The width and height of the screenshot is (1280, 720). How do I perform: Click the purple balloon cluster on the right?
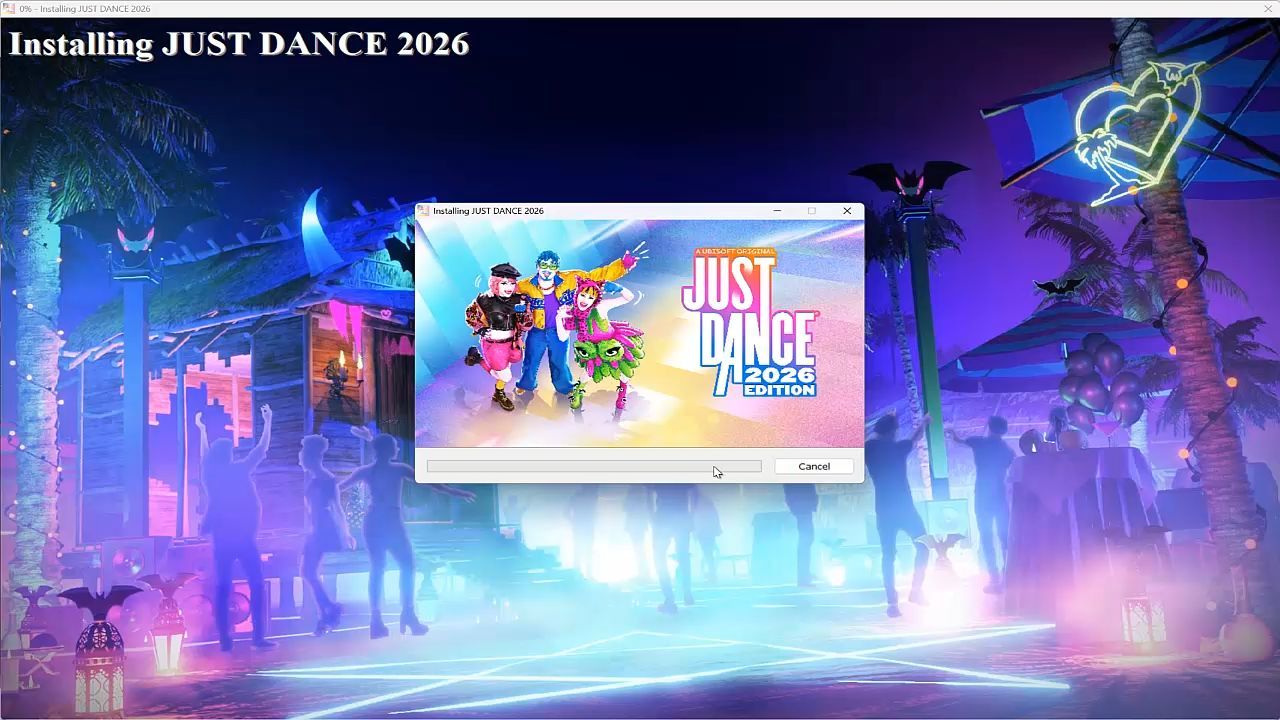click(x=1095, y=380)
